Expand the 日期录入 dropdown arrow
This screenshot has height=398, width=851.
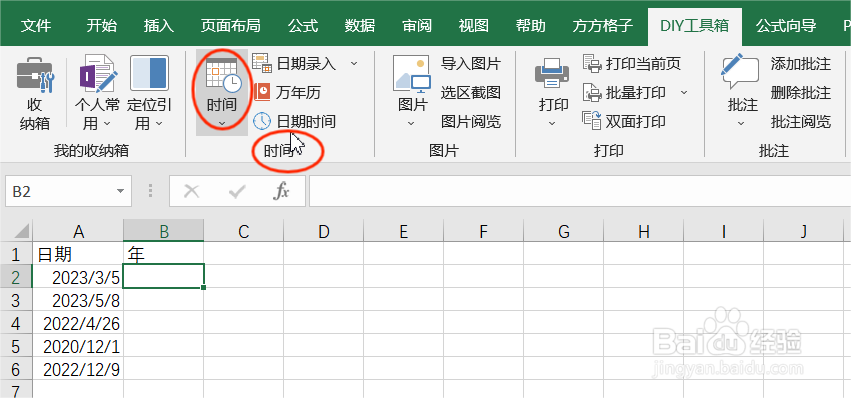(x=354, y=64)
